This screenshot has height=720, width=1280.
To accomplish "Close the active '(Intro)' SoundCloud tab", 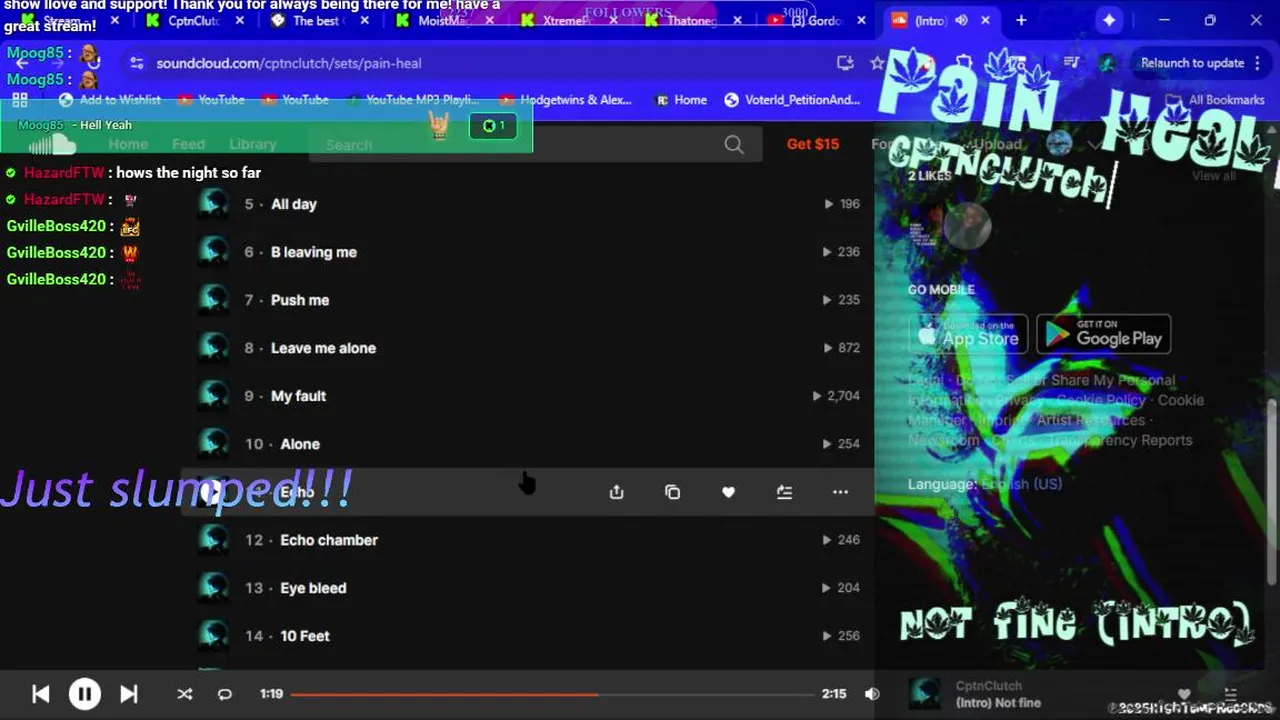I will [x=985, y=20].
